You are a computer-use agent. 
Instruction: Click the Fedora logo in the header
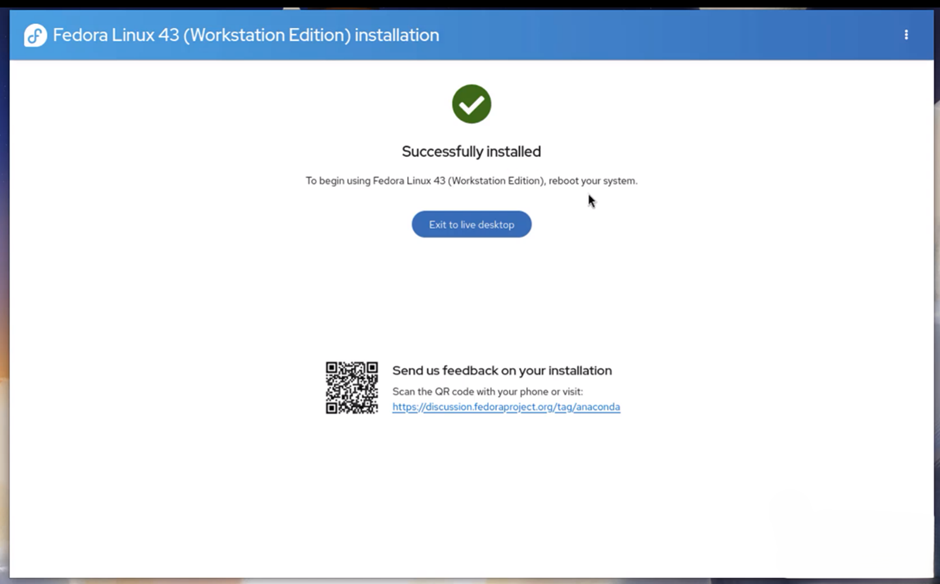pos(35,36)
